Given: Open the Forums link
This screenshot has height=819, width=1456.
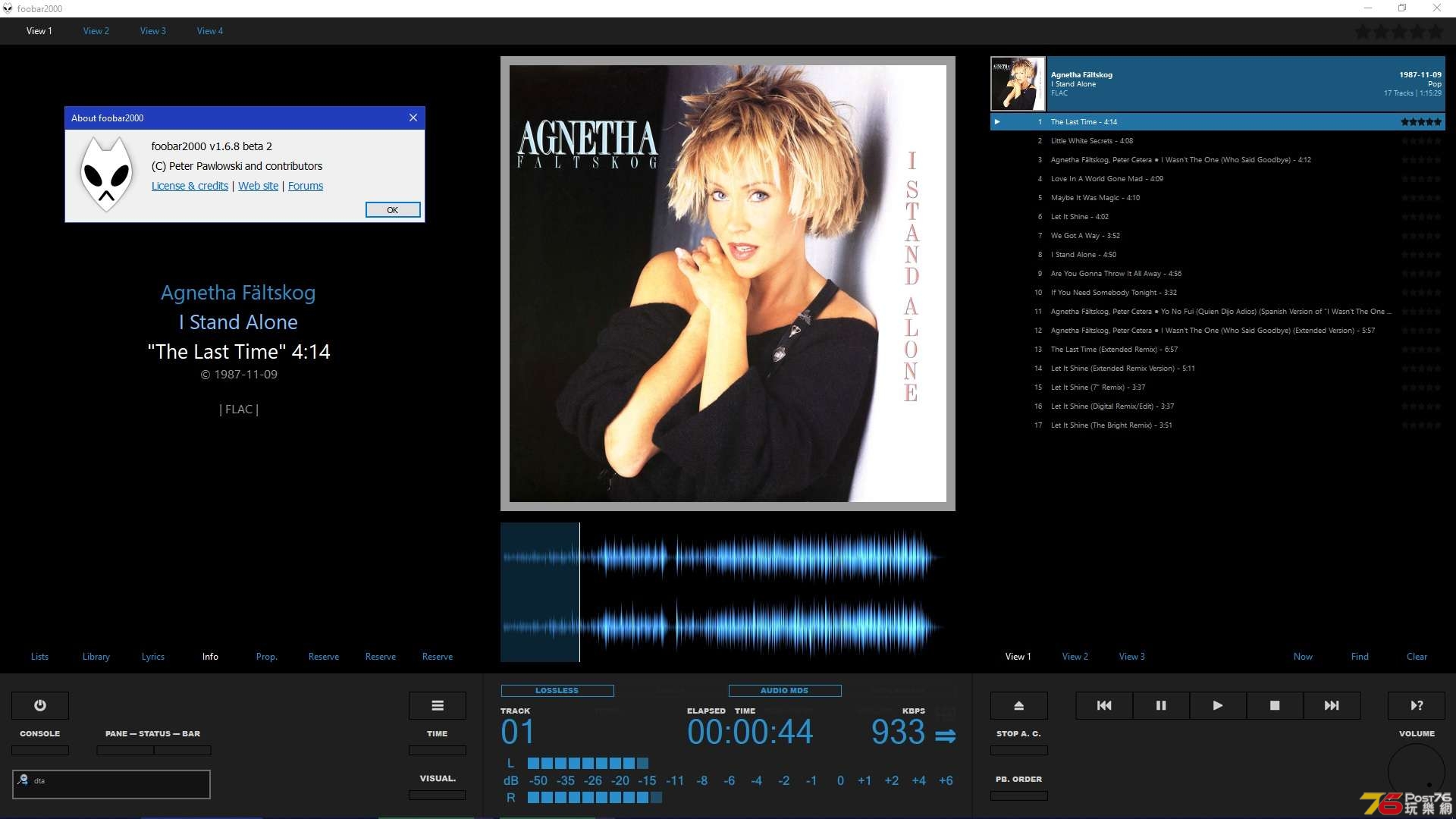Looking at the screenshot, I should click(306, 186).
